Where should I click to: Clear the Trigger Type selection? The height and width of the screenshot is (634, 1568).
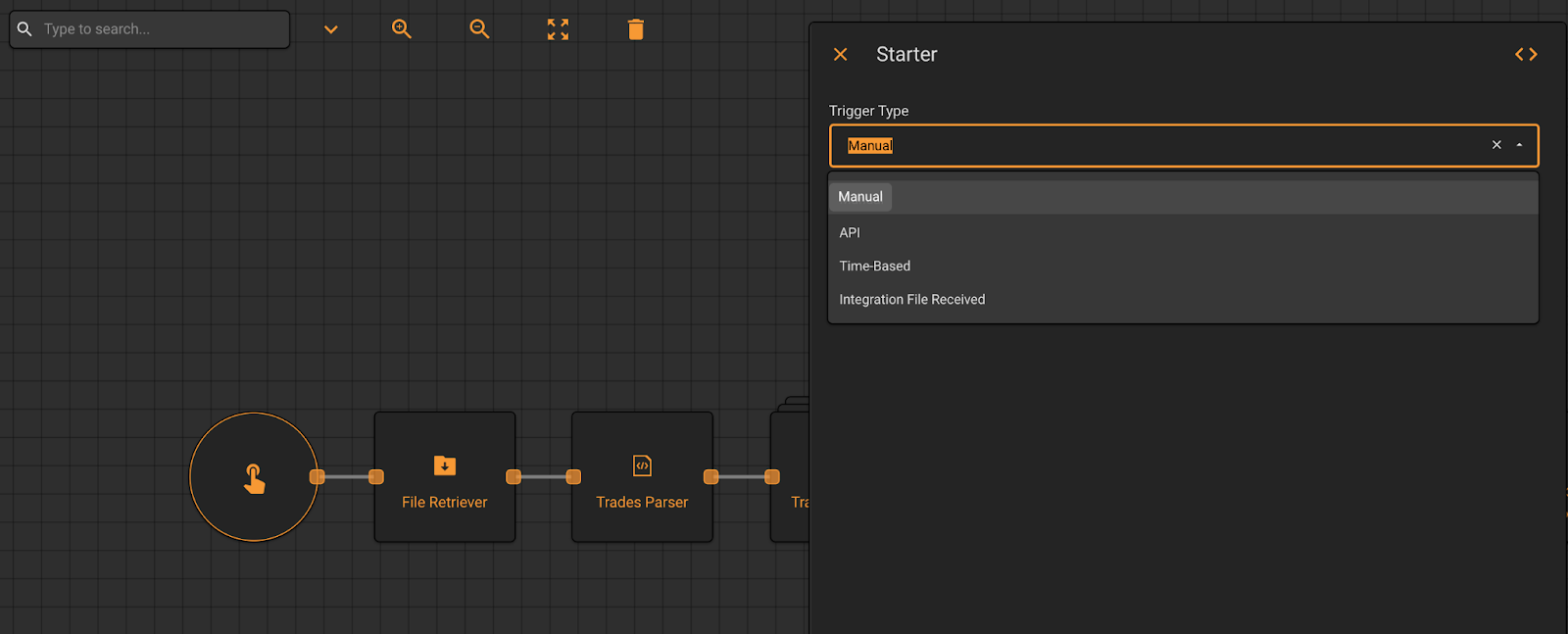coord(1496,145)
